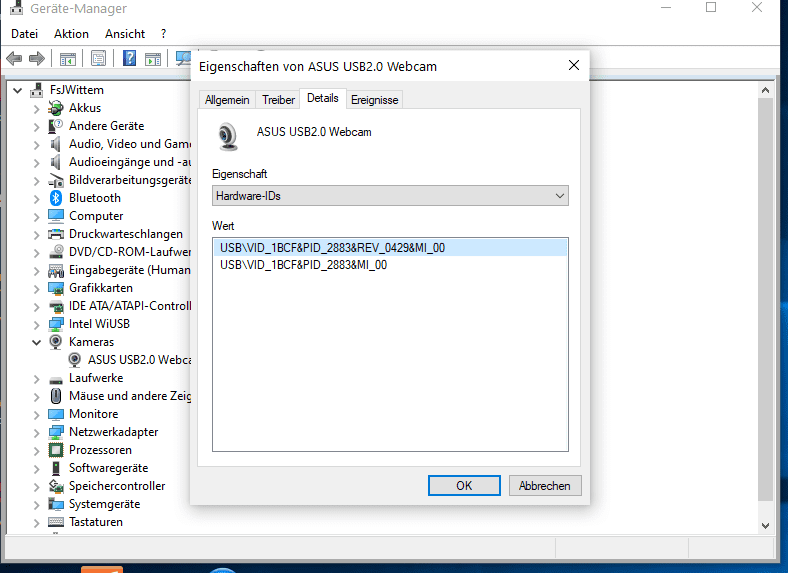788x573 pixels.
Task: Expand the Netzwerkadapter category
Action: point(36,433)
